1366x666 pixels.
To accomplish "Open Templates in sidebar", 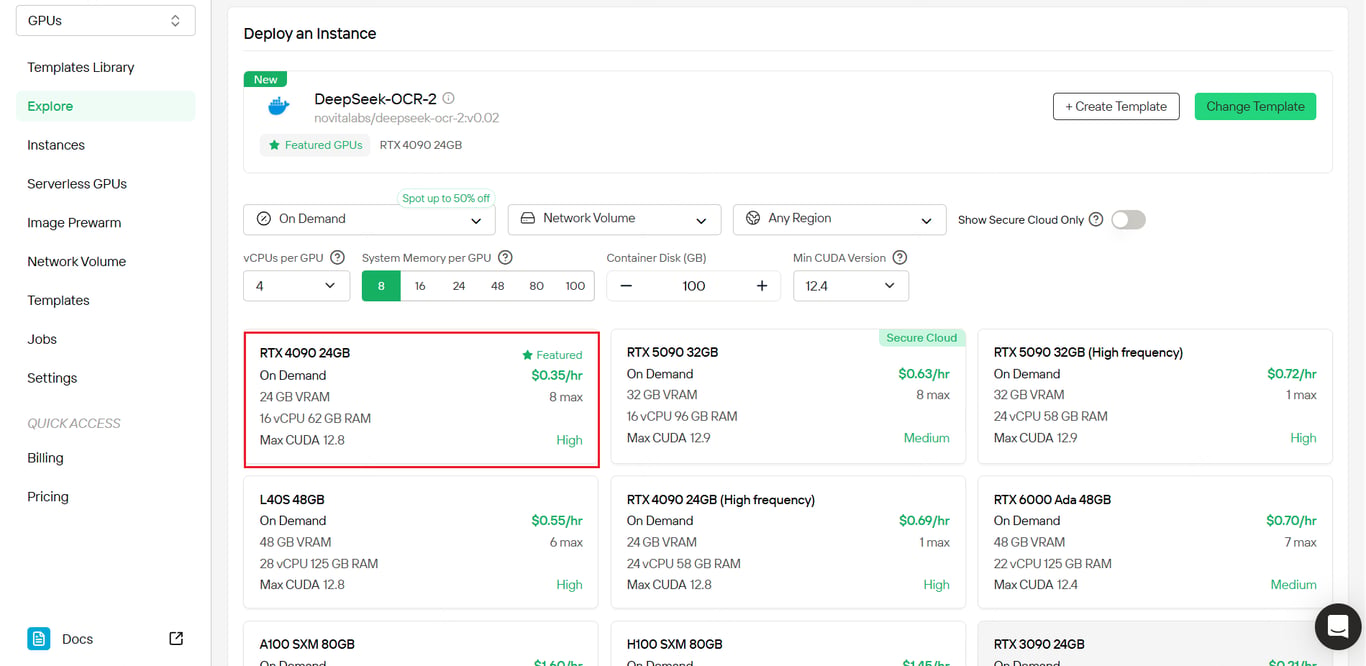I will click(x=58, y=300).
